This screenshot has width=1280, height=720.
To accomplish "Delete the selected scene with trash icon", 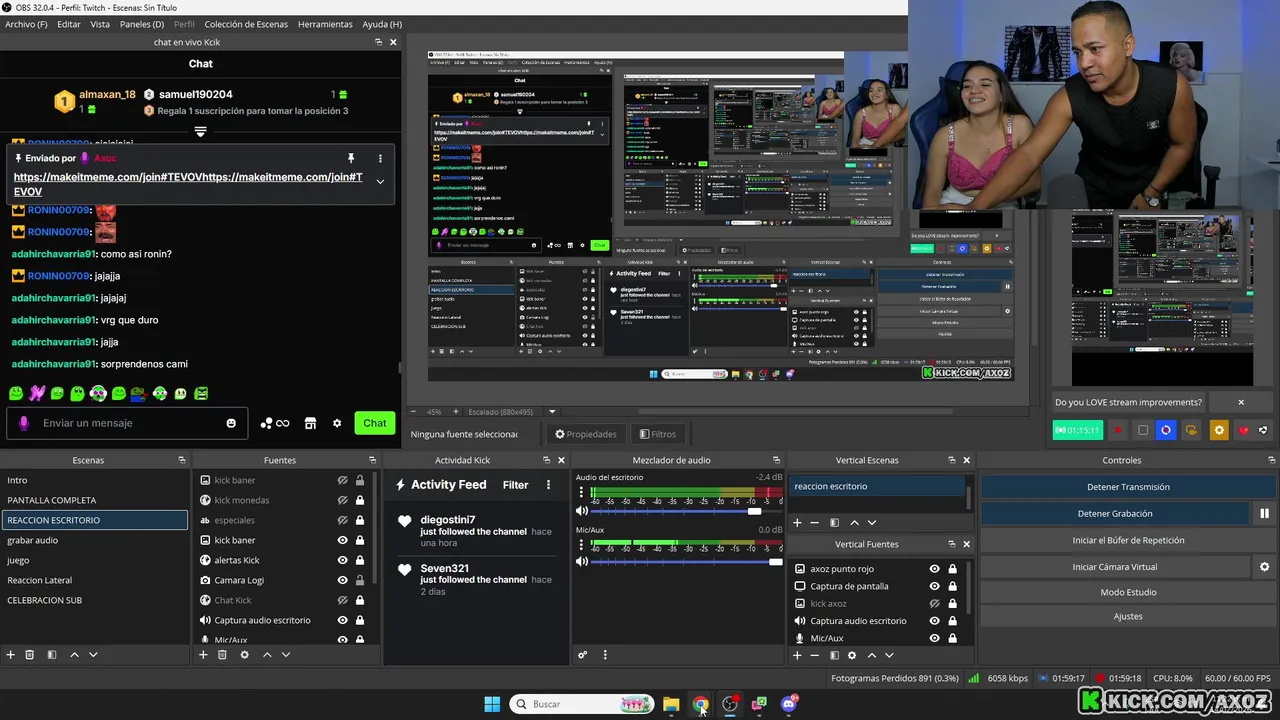I will click(30, 655).
